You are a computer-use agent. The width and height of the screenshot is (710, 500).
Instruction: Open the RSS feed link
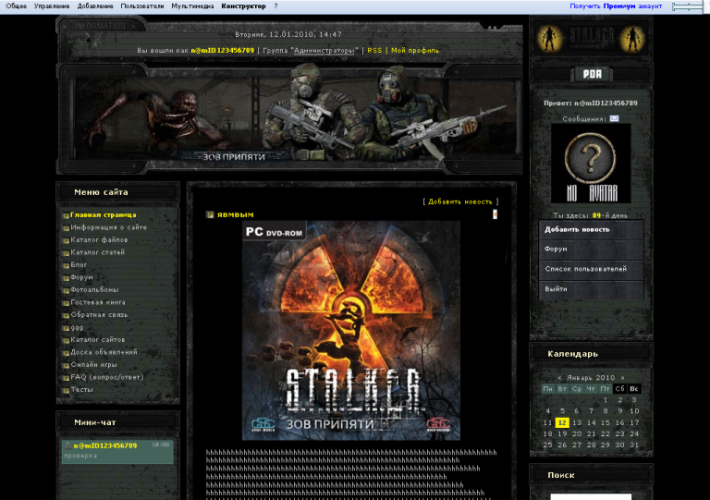click(x=374, y=50)
